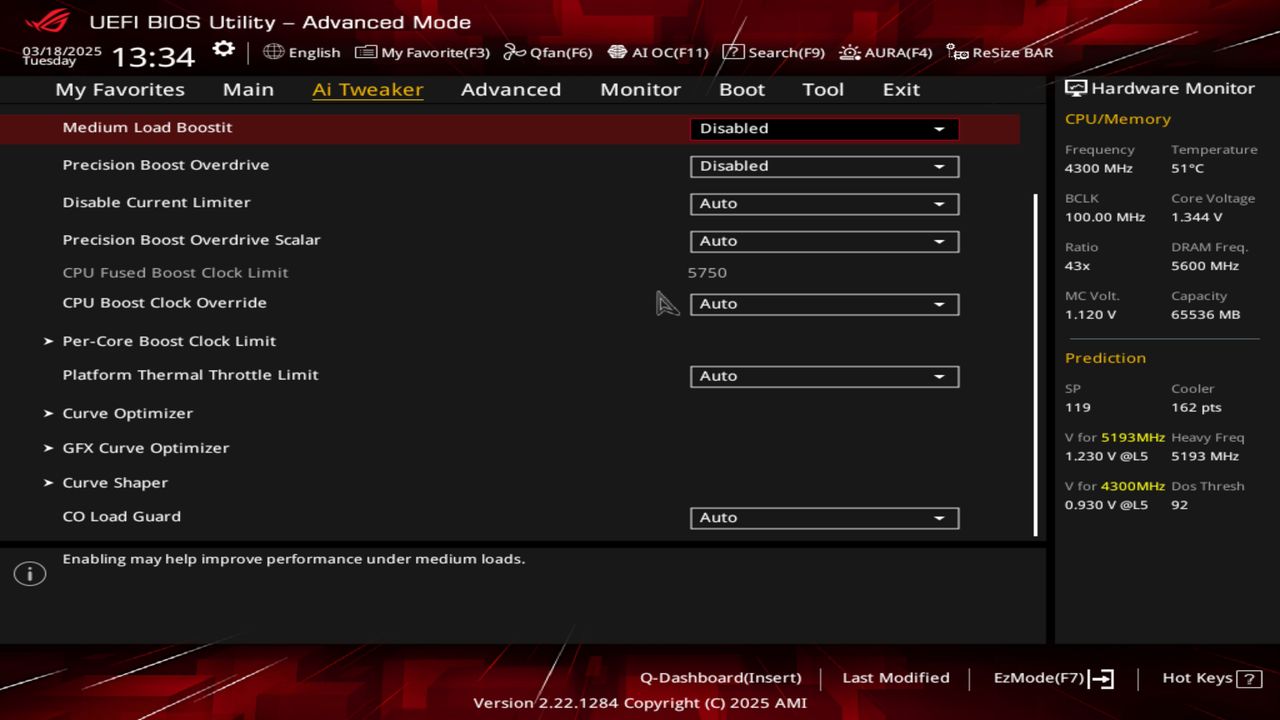Click the 03/18/2025 date text
Image resolution: width=1280 pixels, height=720 pixels.
tap(62, 50)
